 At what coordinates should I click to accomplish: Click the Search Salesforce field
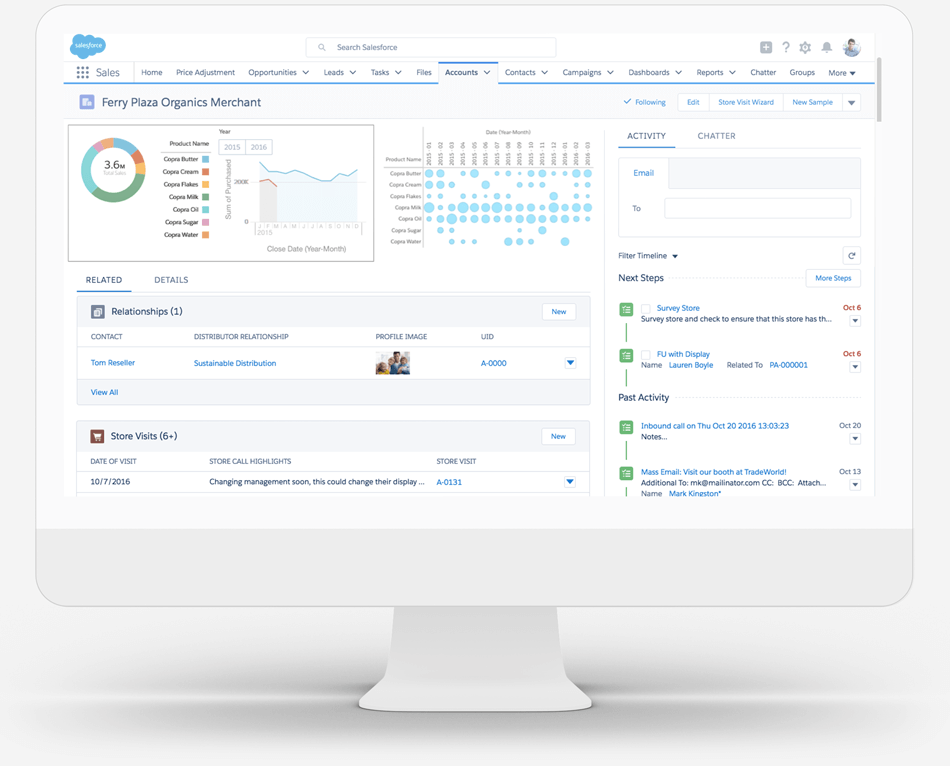(431, 47)
